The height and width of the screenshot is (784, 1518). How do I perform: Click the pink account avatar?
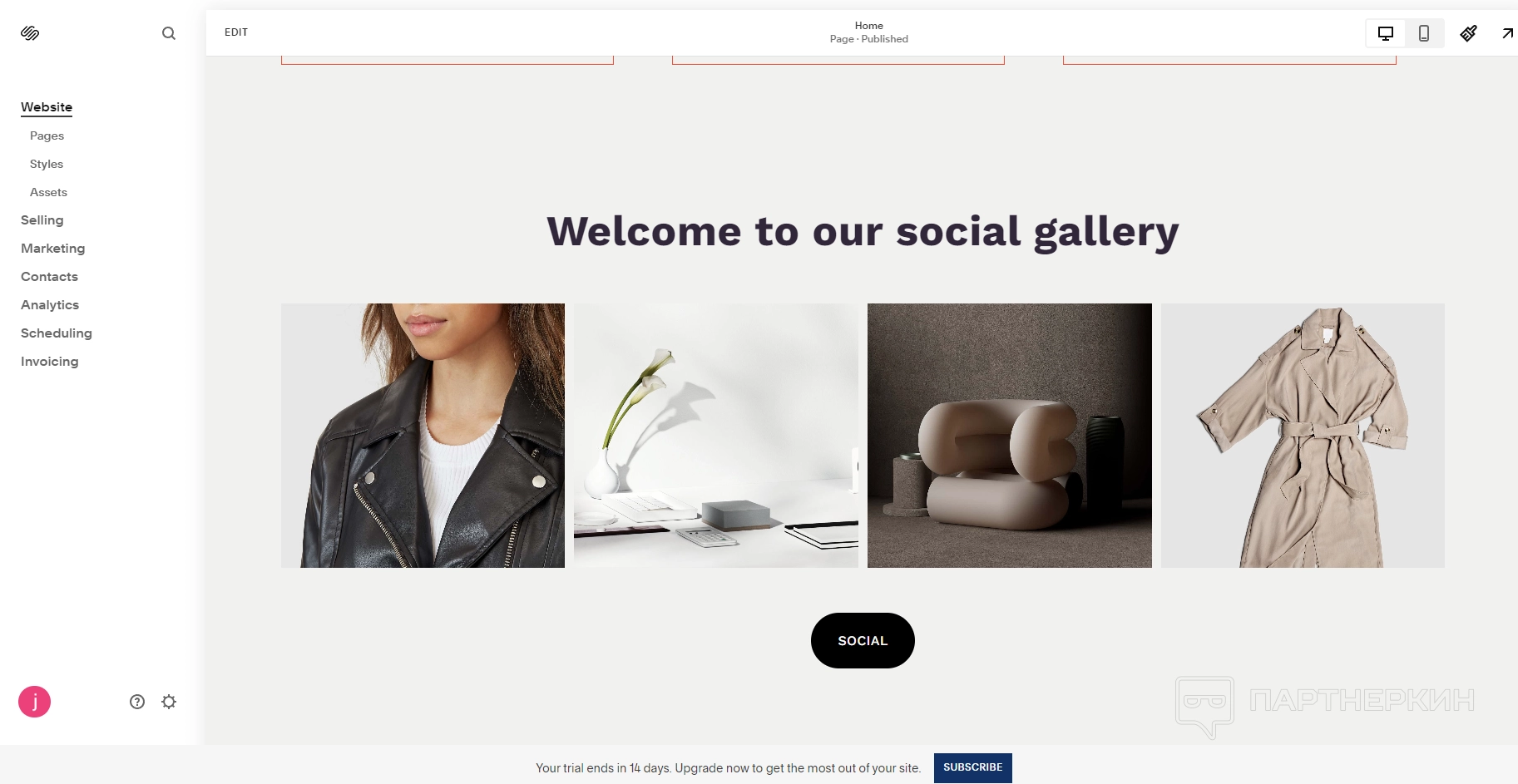point(35,702)
